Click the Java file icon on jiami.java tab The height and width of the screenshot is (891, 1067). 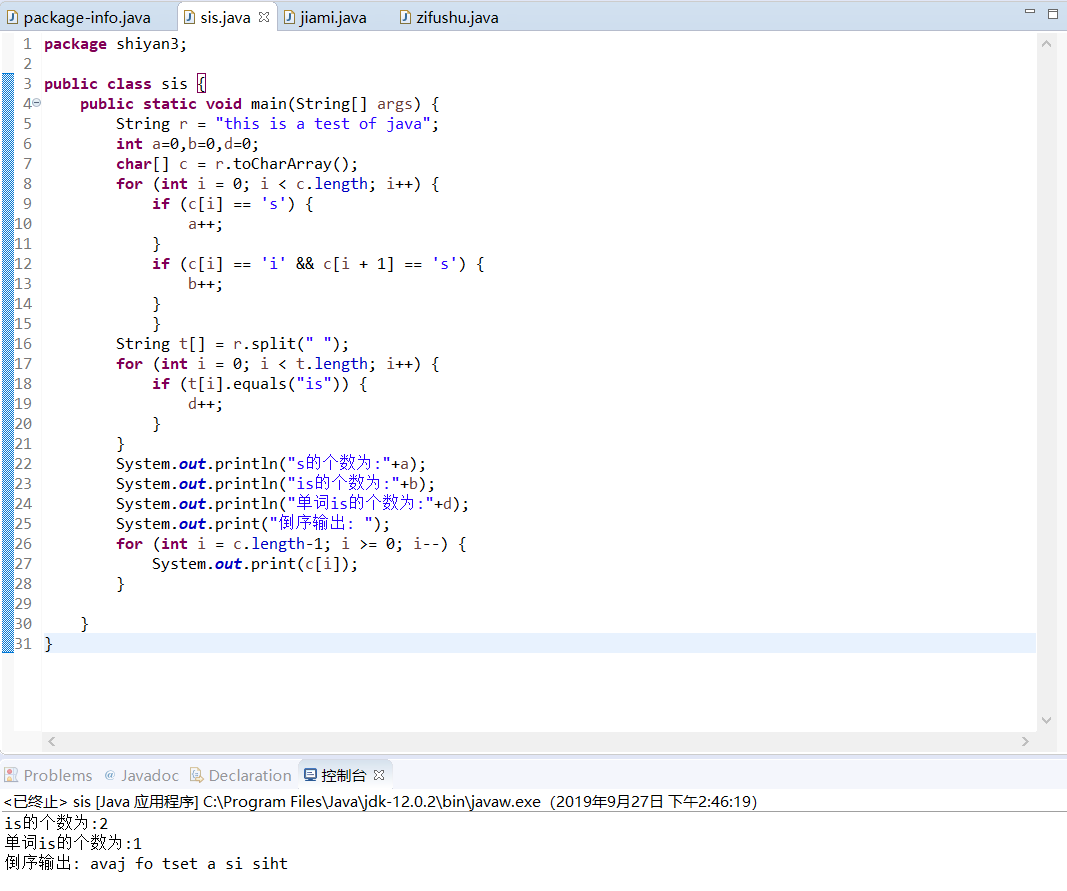tap(289, 18)
